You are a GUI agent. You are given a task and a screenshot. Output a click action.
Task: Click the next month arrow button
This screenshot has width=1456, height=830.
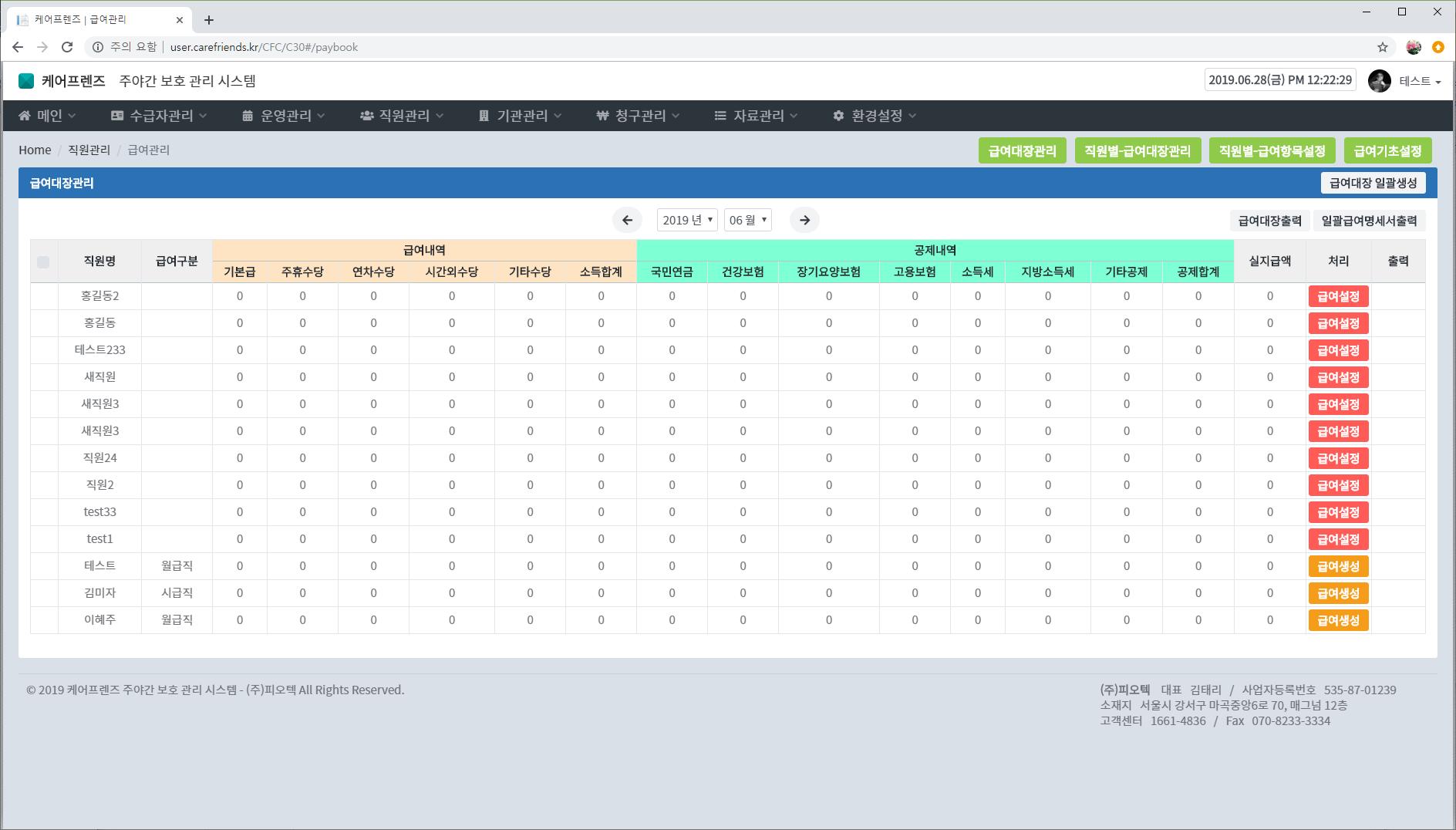pyautogui.click(x=804, y=221)
